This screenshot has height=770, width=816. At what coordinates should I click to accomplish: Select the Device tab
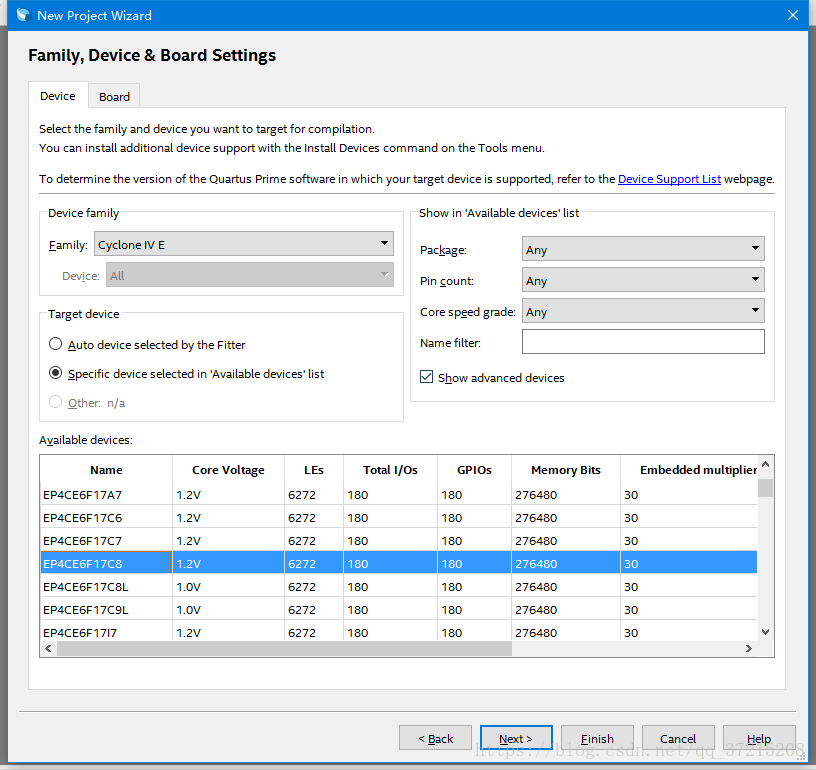(58, 96)
